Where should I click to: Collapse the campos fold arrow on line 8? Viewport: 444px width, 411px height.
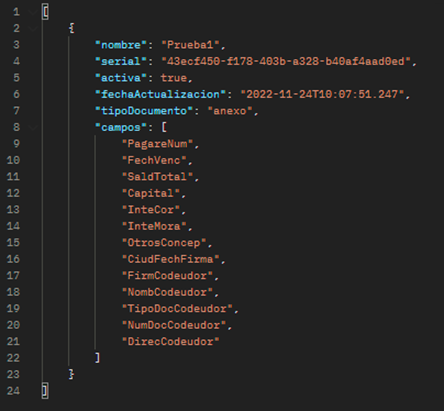pos(33,127)
